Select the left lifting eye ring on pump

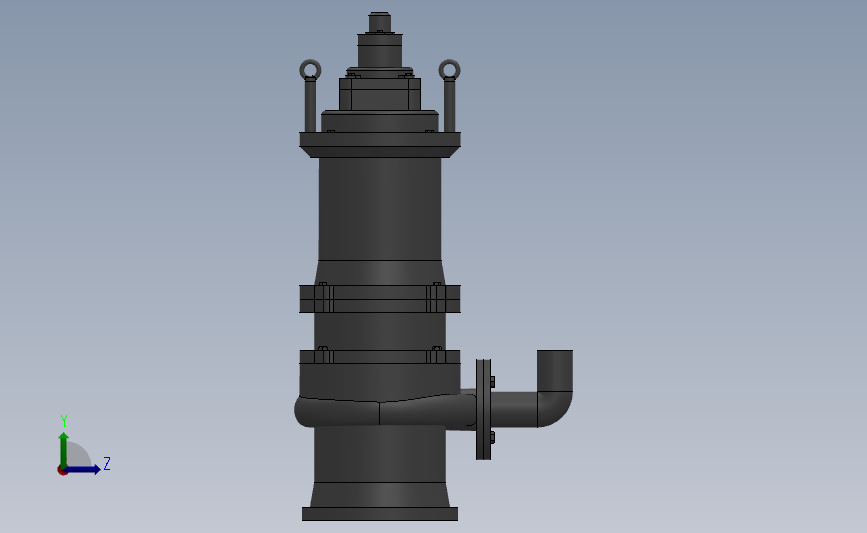click(310, 70)
